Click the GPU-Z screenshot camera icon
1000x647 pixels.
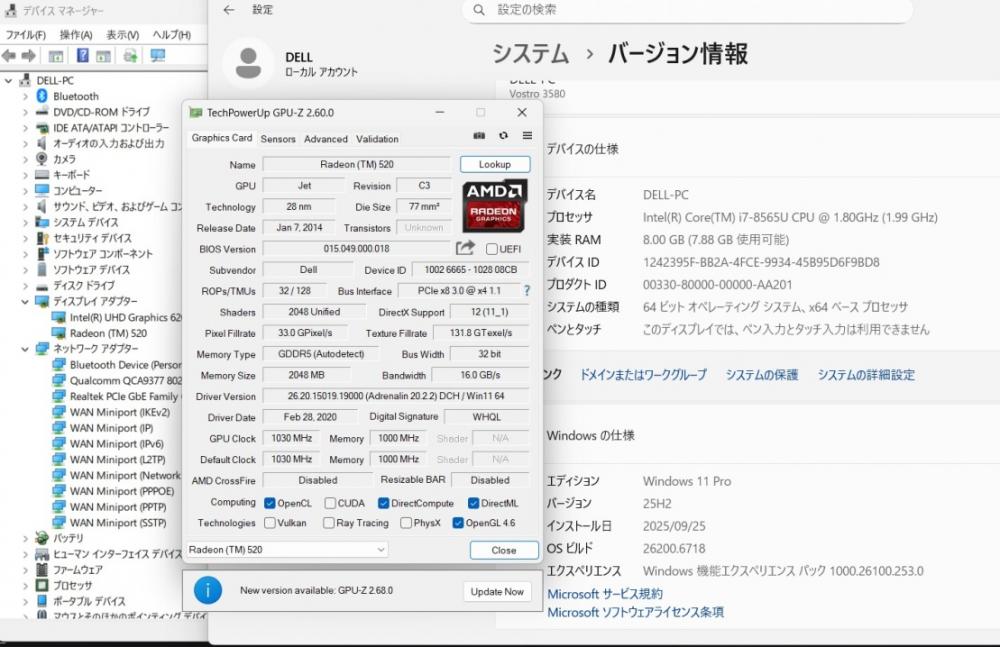click(479, 136)
